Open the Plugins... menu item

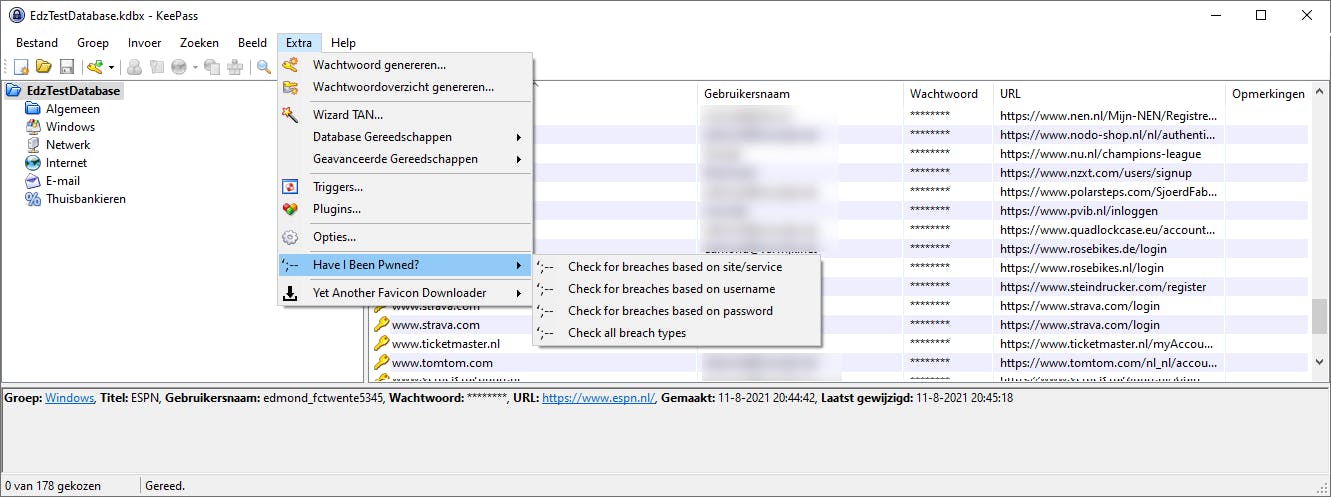coord(405,209)
